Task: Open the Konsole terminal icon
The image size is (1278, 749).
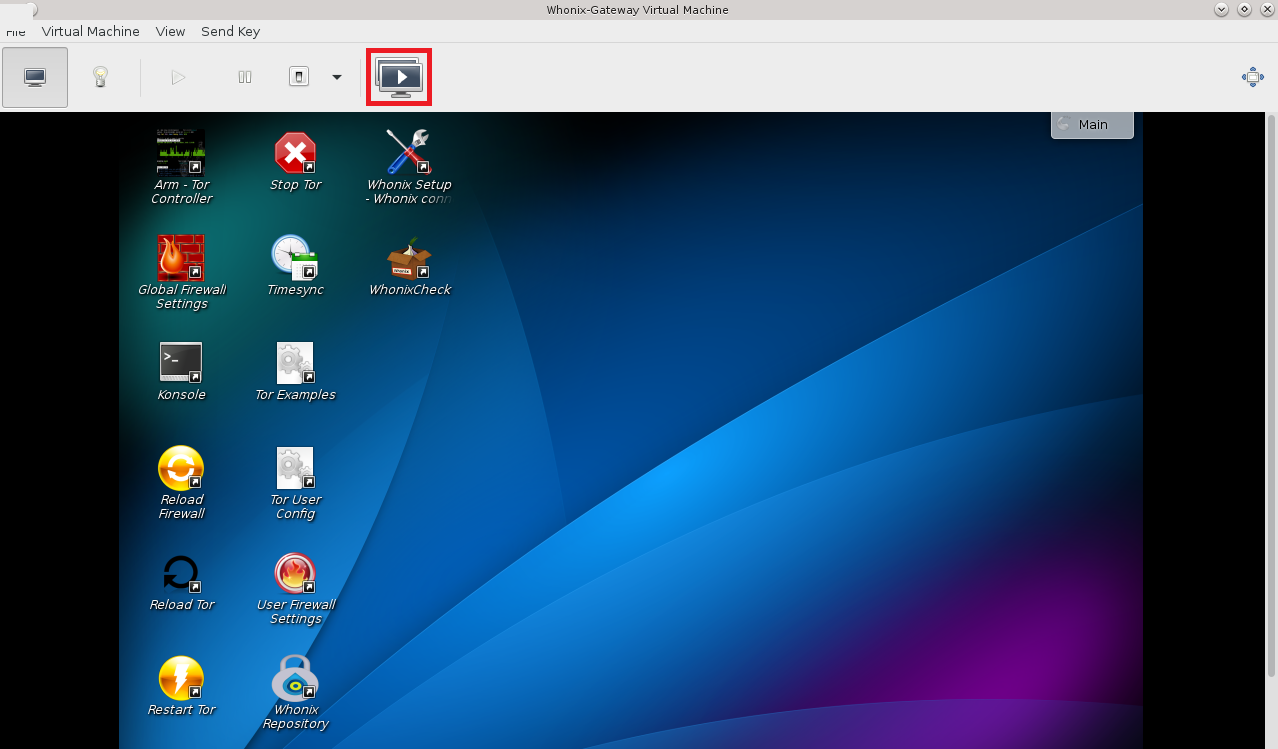Action: point(181,363)
